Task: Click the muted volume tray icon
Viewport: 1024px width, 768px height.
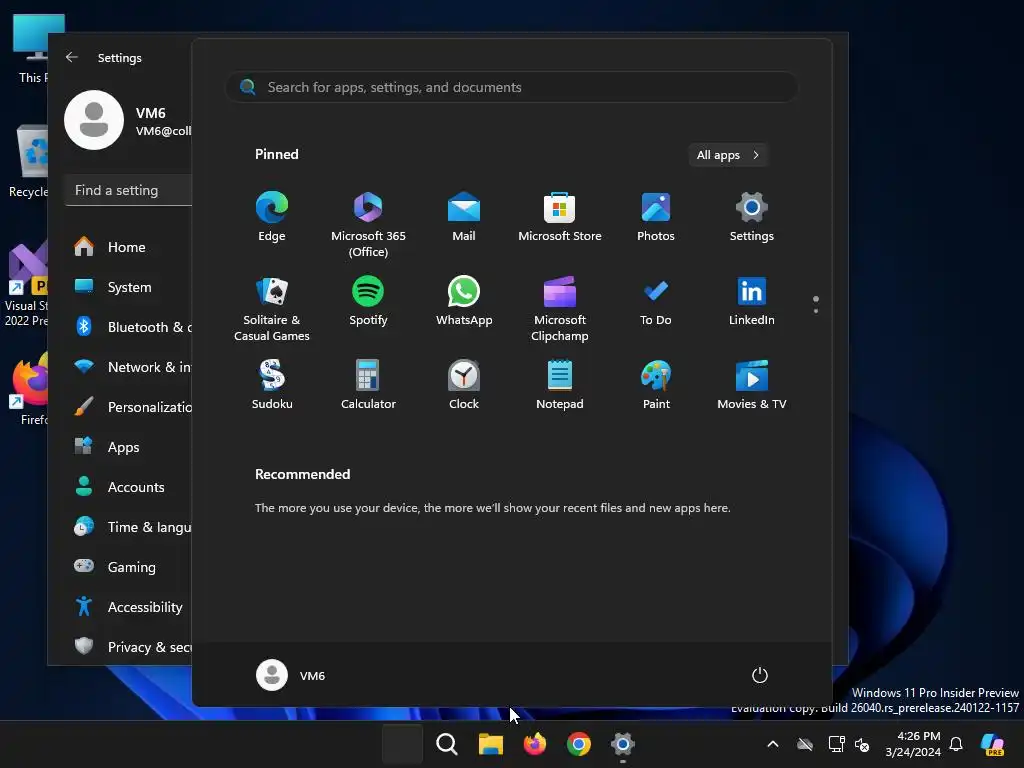Action: (x=862, y=744)
